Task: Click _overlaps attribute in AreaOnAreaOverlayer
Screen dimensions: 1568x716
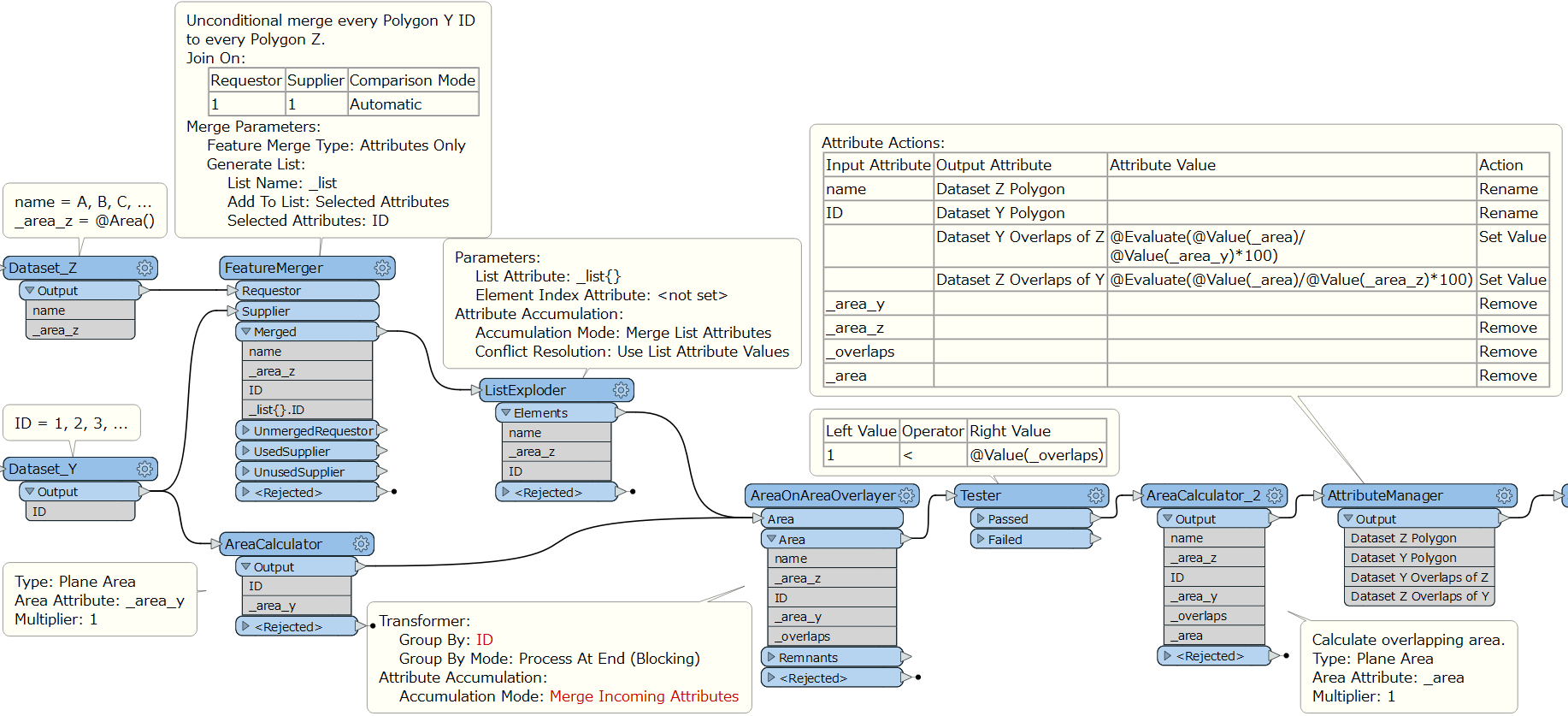Action: [x=832, y=636]
